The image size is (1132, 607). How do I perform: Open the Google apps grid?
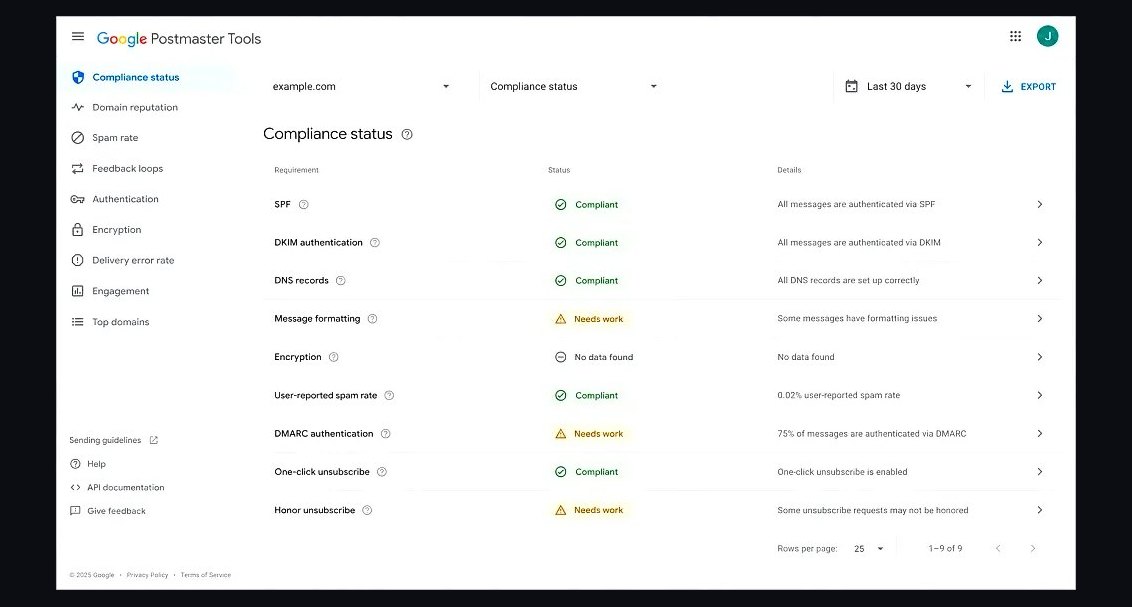click(1015, 36)
